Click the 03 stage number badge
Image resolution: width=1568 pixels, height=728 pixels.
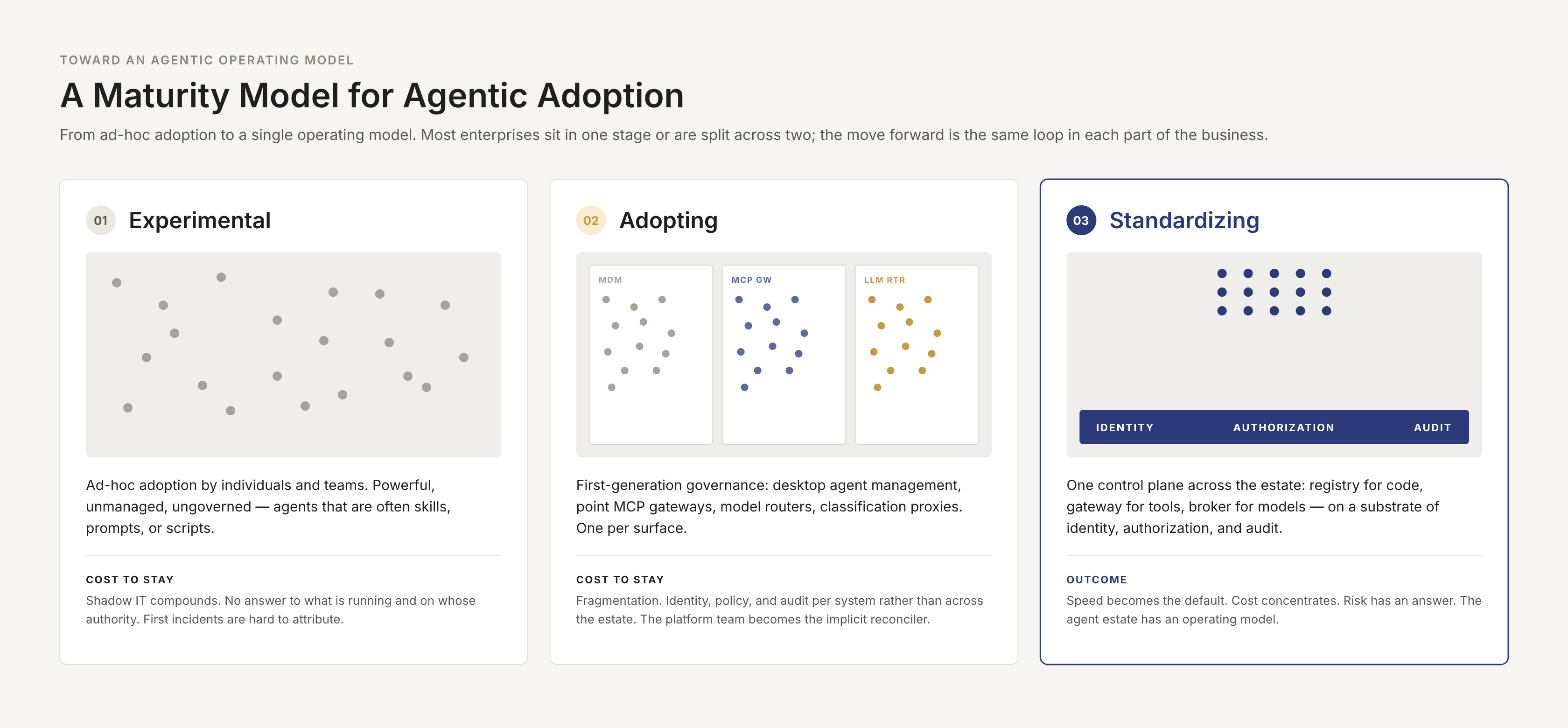click(1081, 220)
